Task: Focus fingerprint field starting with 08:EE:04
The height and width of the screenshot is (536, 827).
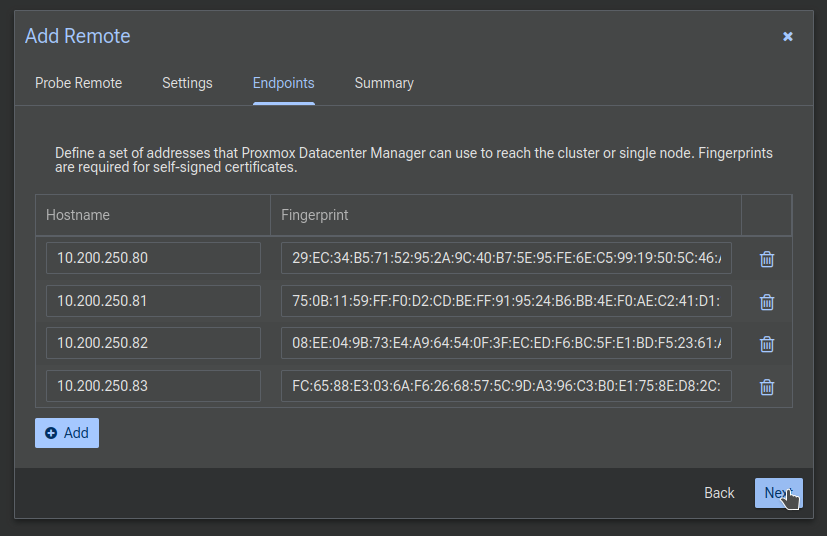Action: tap(506, 343)
